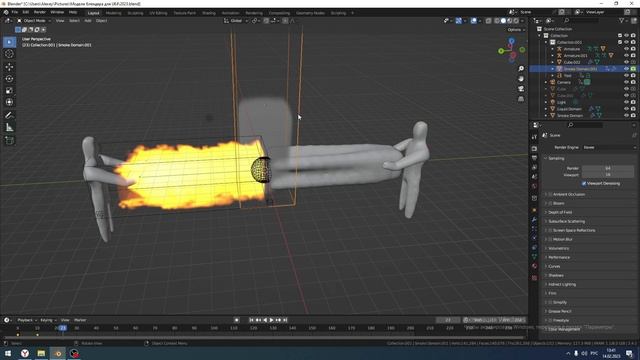The width and height of the screenshot is (640, 360).
Task: Enable the Bloom checkbox
Action: pyautogui.click(x=550, y=203)
